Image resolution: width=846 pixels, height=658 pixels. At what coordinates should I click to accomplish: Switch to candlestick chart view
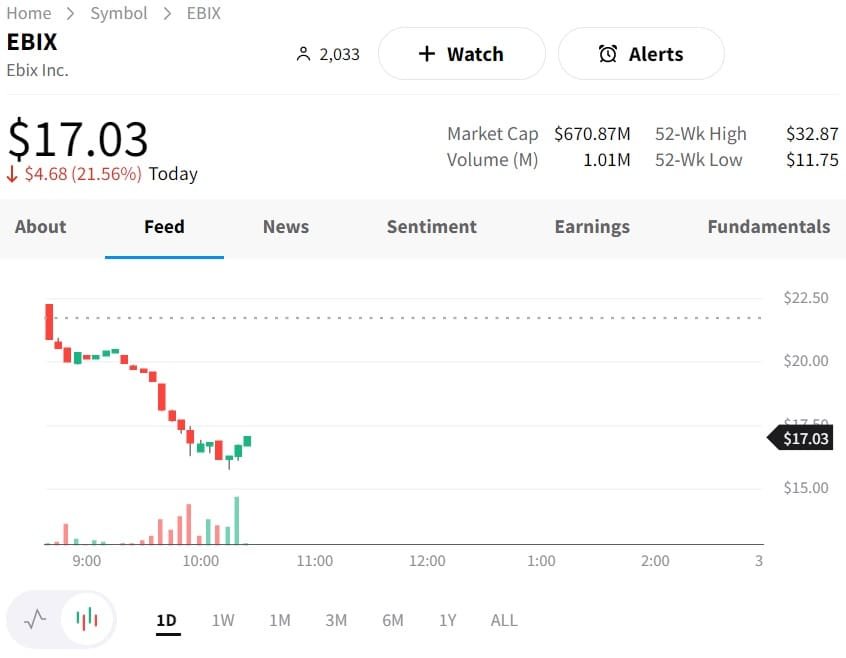(x=88, y=619)
